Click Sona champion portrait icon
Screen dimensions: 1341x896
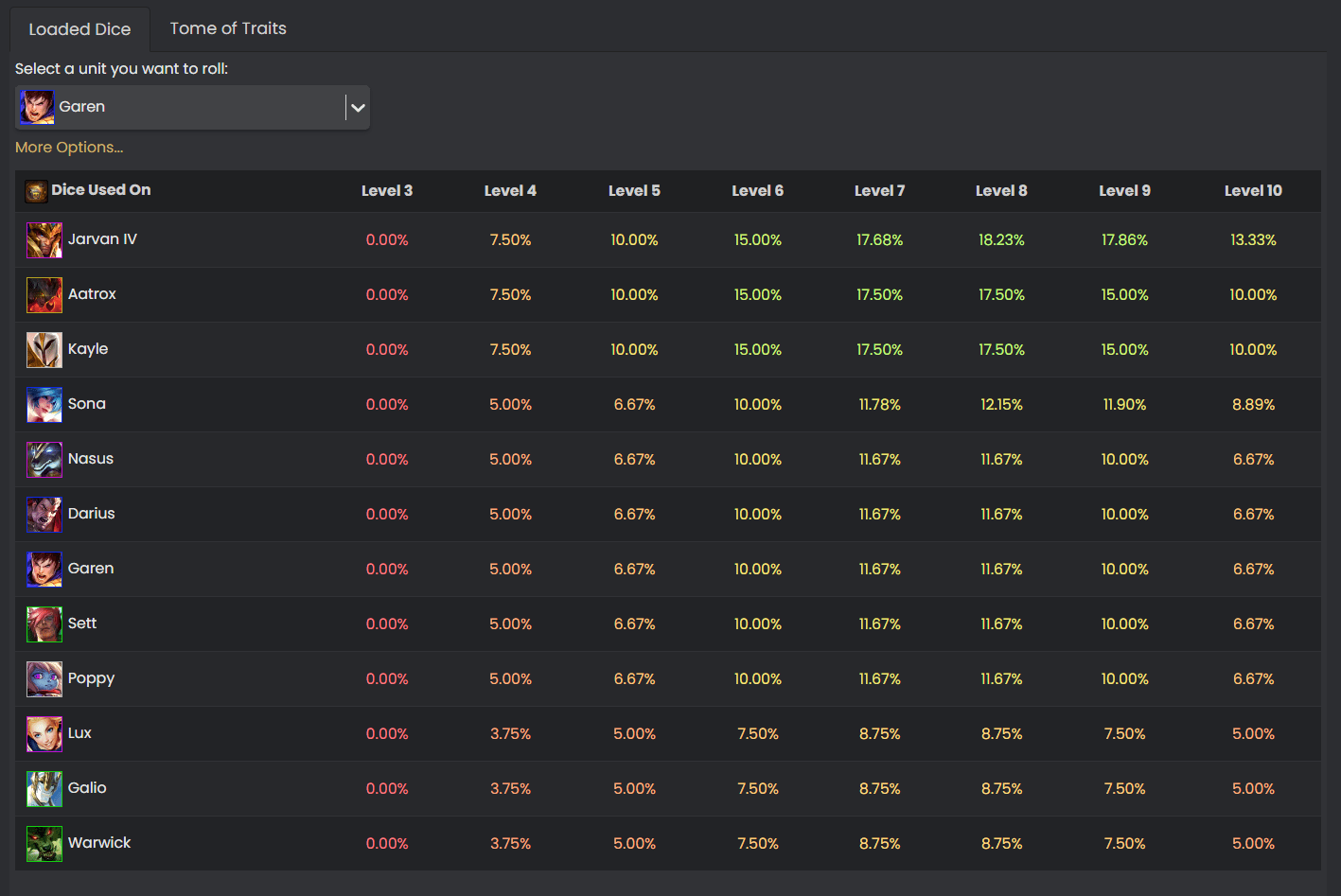pyautogui.click(x=44, y=405)
